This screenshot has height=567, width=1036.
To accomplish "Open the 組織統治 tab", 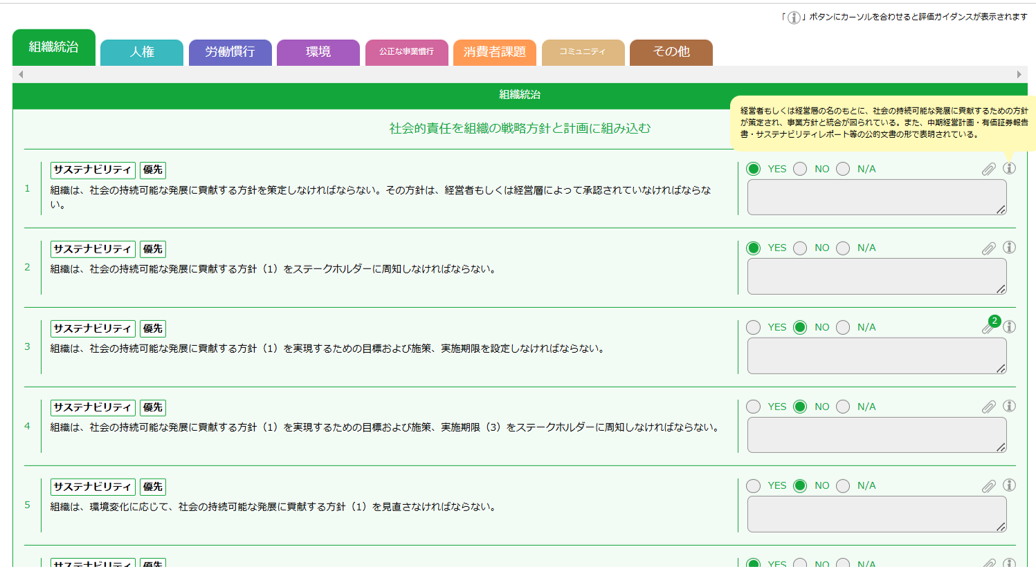I will pyautogui.click(x=54, y=48).
